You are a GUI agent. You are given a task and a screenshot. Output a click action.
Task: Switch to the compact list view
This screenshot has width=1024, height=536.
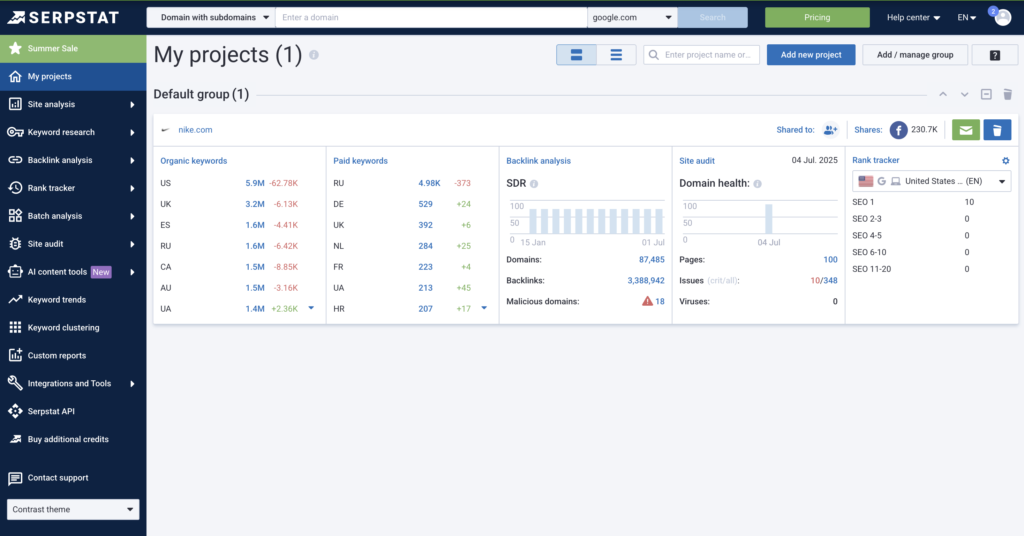pyautogui.click(x=616, y=55)
